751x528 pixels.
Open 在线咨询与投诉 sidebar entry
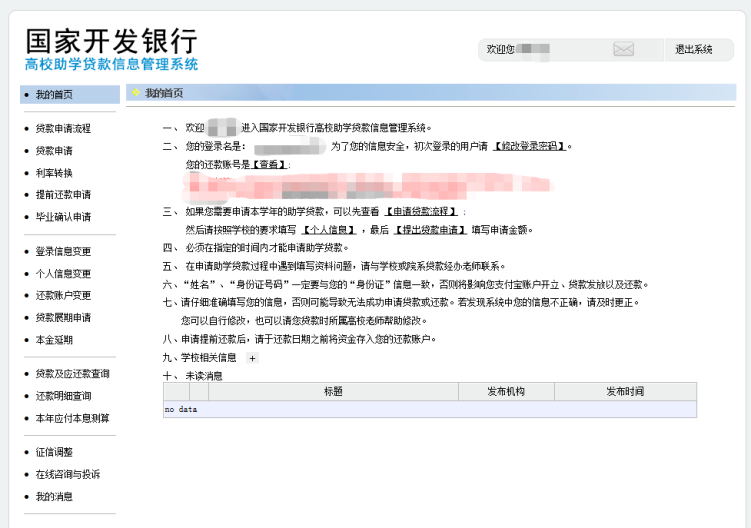[x=67, y=474]
